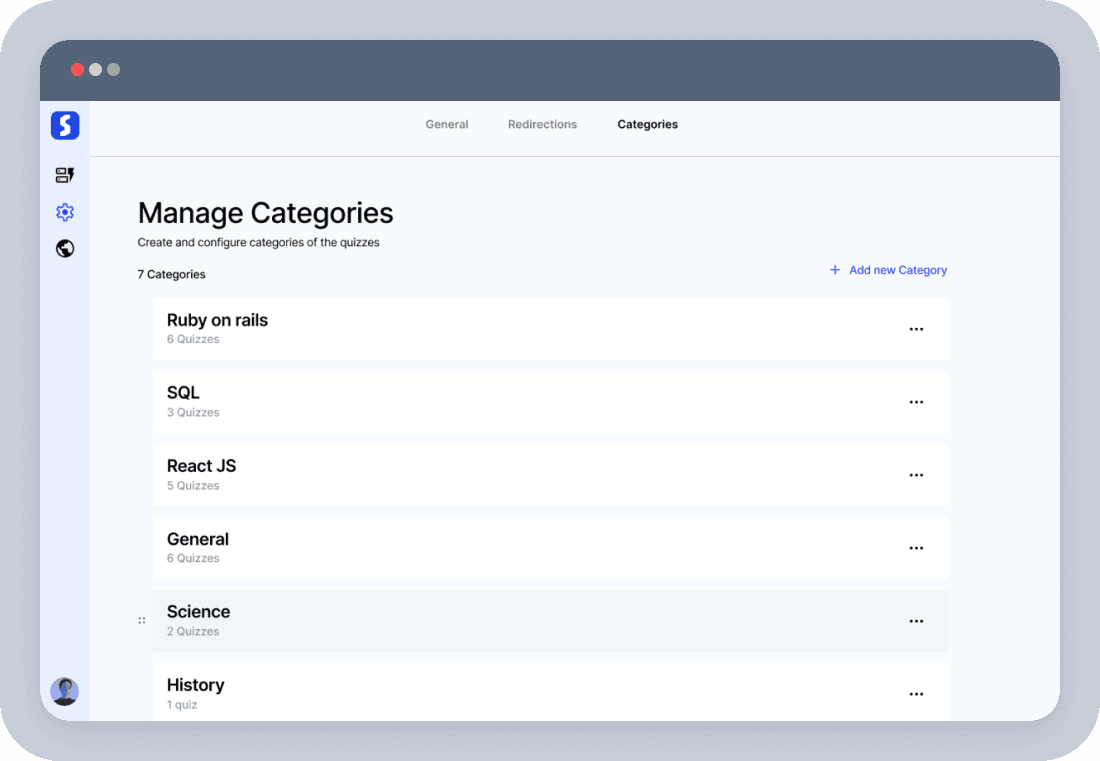The image size is (1100, 761).
Task: Select the Categories tab
Action: 647,125
